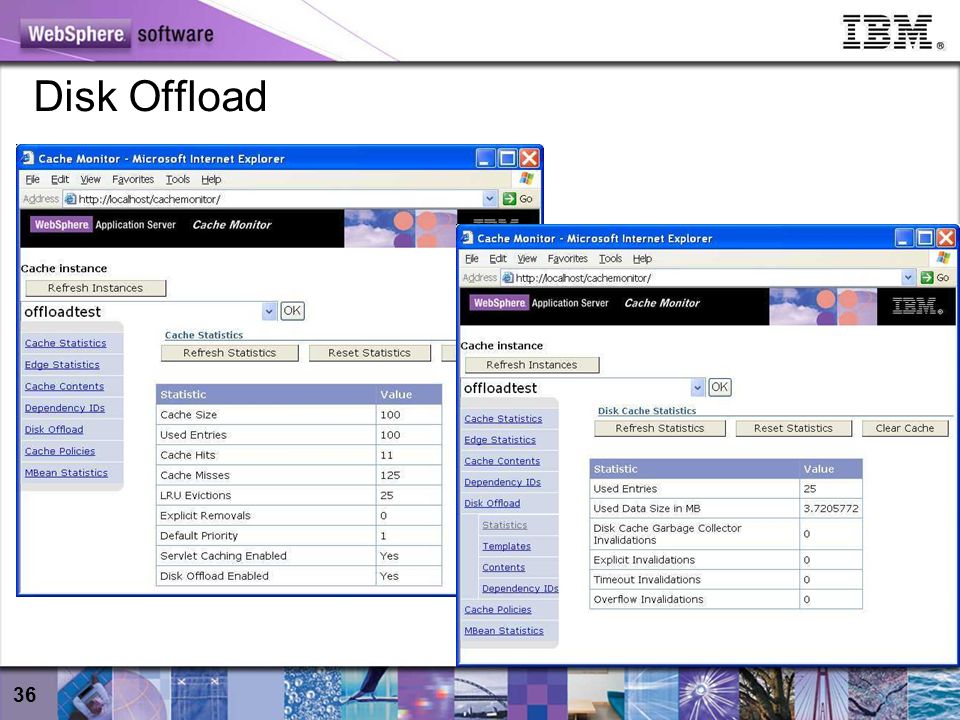Viewport: 960px width, 720px height.
Task: Open Dependency IDs sublink under Disk Offload
Action: tap(520, 588)
